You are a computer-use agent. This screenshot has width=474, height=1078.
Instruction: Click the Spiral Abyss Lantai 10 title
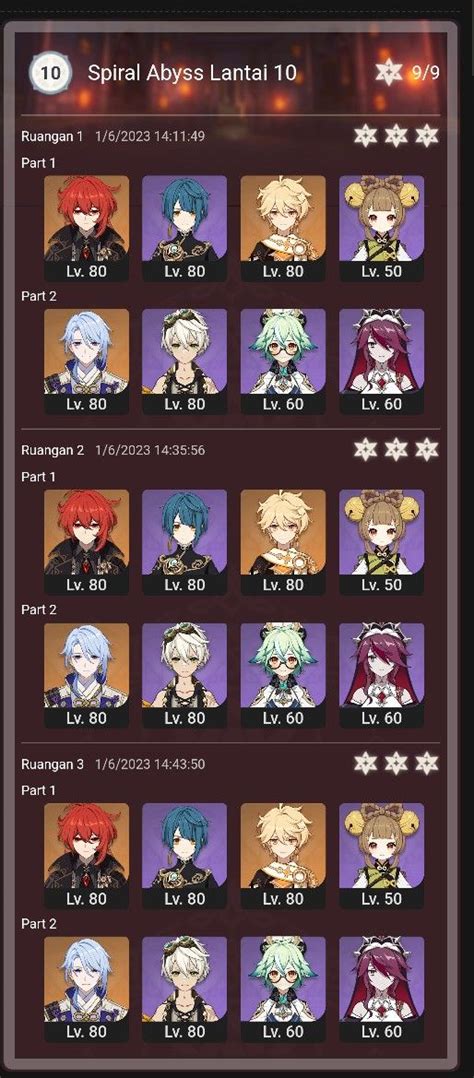point(192,73)
